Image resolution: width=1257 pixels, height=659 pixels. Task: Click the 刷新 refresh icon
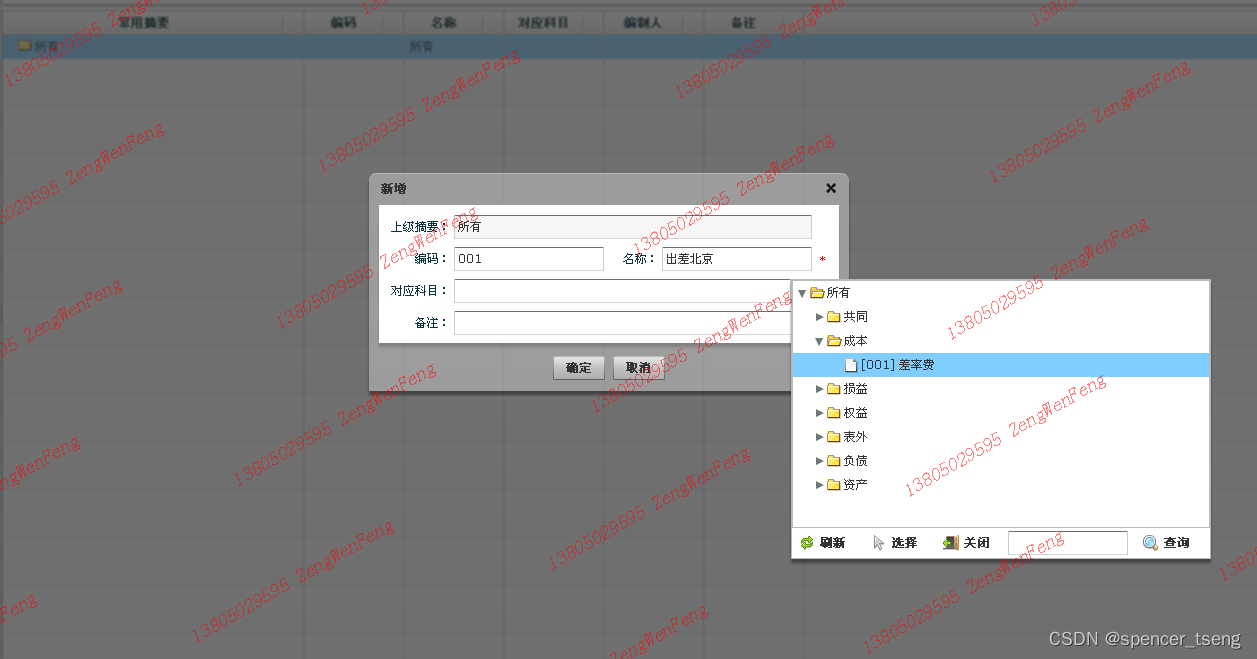coord(807,543)
